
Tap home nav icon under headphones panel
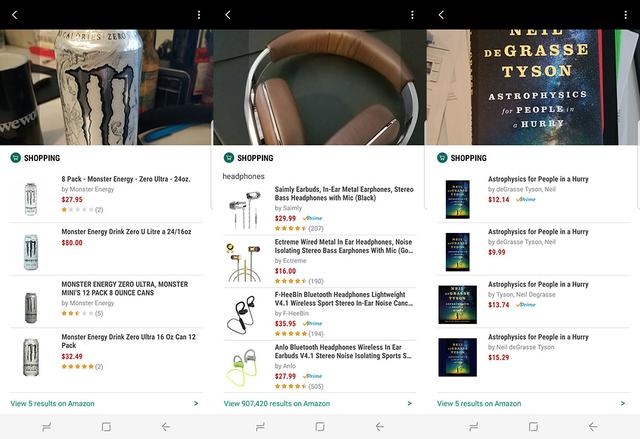click(x=320, y=427)
